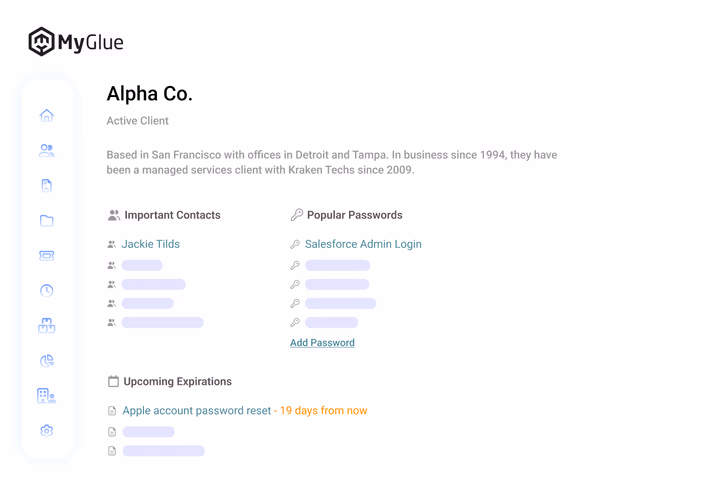
Task: Select the second placeholder password entry
Action: [x=337, y=285]
